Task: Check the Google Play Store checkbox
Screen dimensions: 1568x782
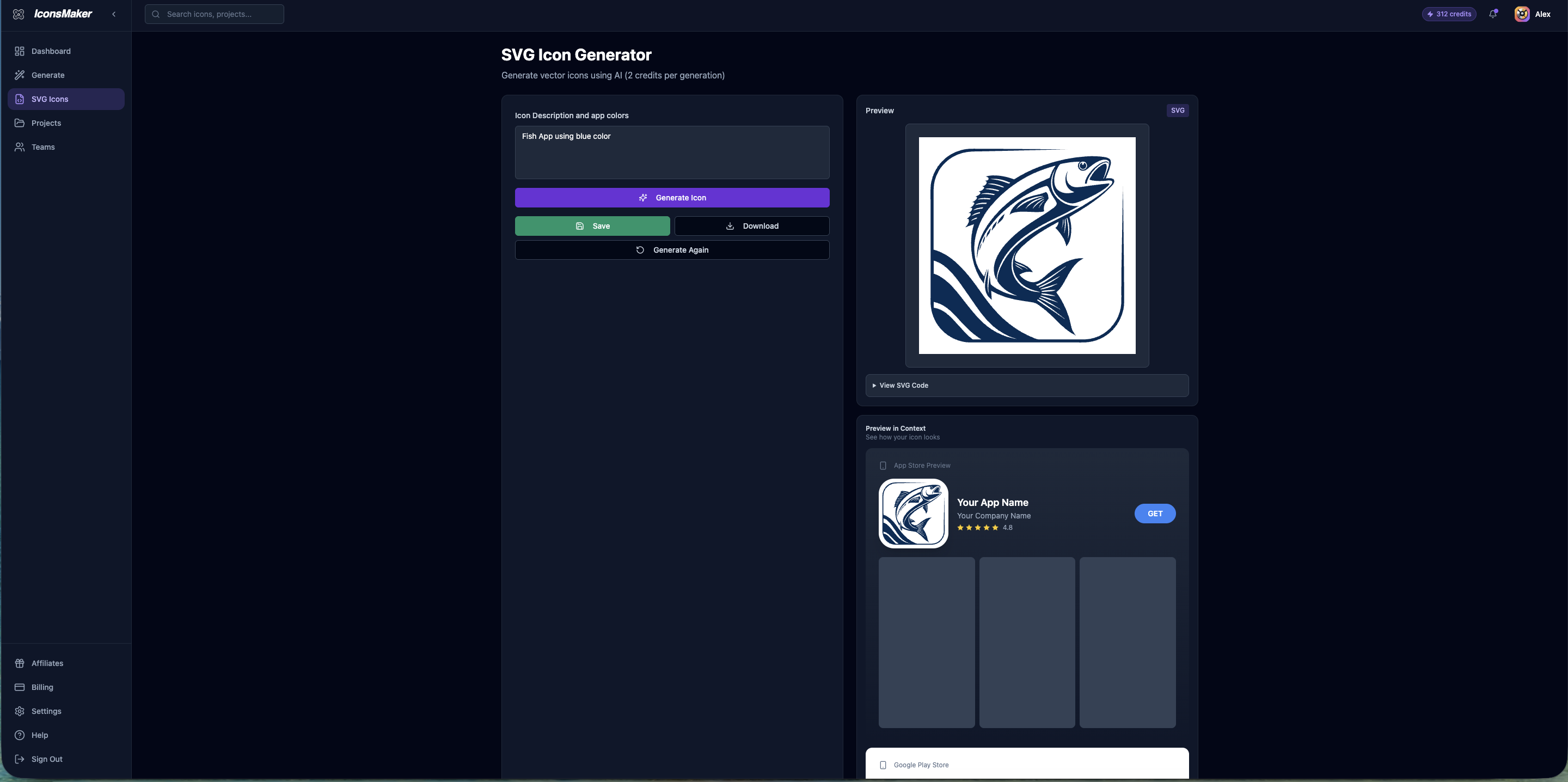Action: click(883, 765)
